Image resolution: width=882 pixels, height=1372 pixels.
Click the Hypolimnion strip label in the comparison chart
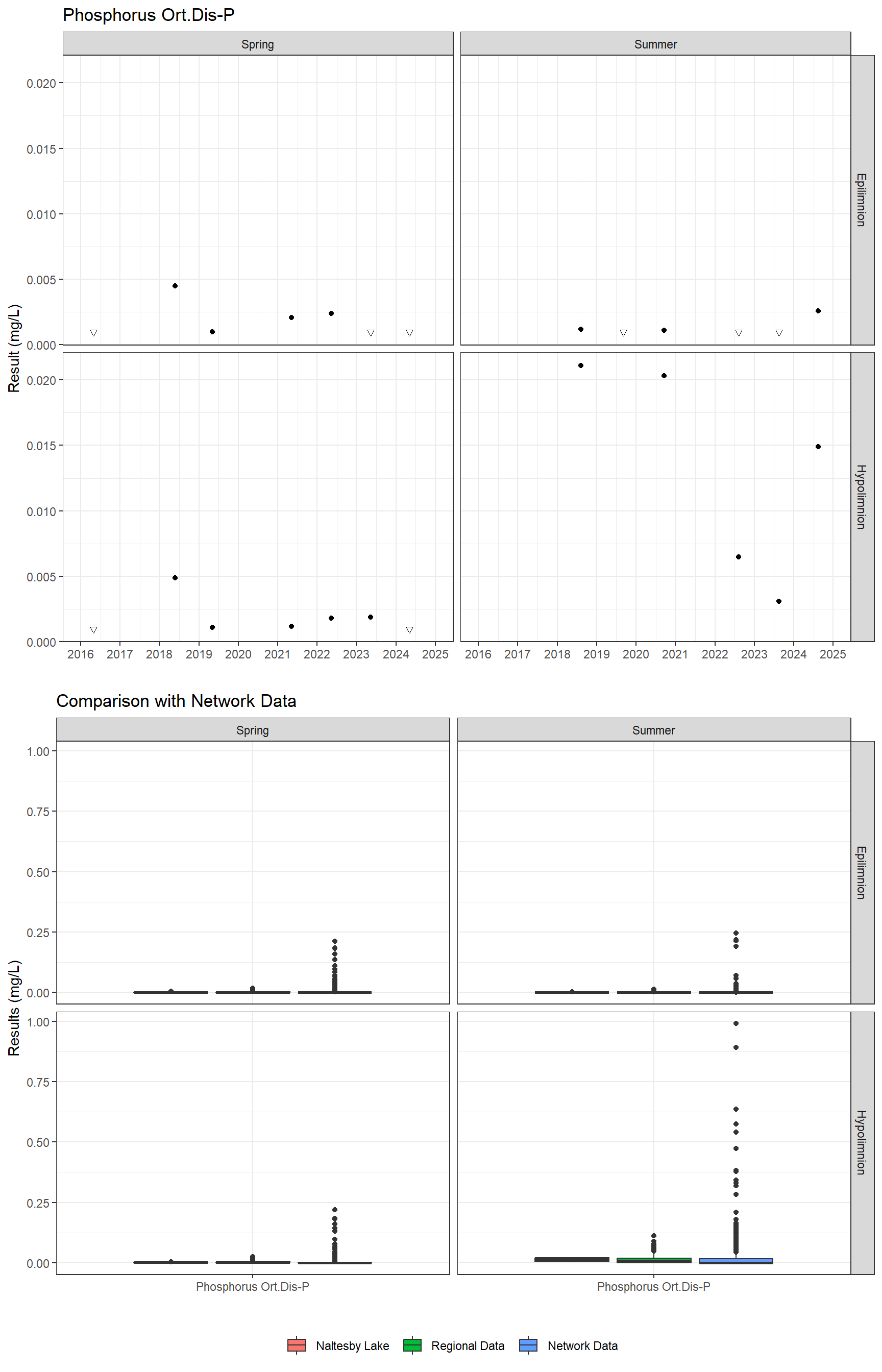(862, 1143)
